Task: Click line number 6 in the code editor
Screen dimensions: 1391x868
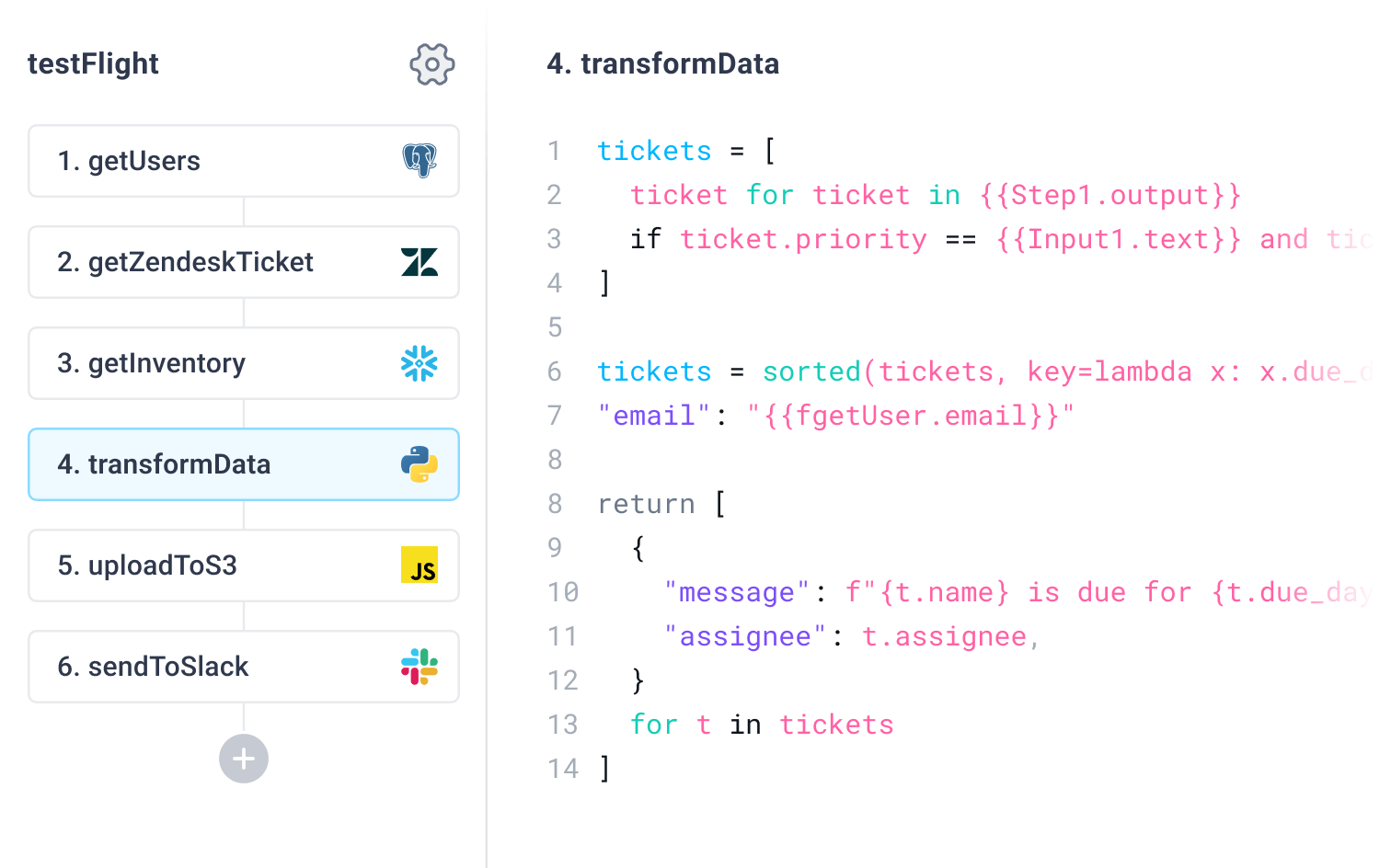Action: pos(555,371)
